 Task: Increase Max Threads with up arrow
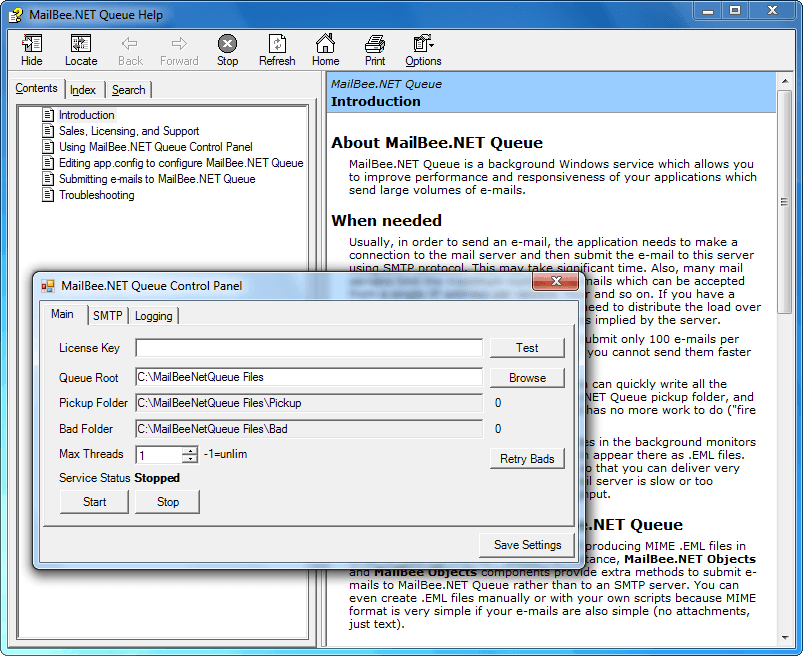pos(190,451)
